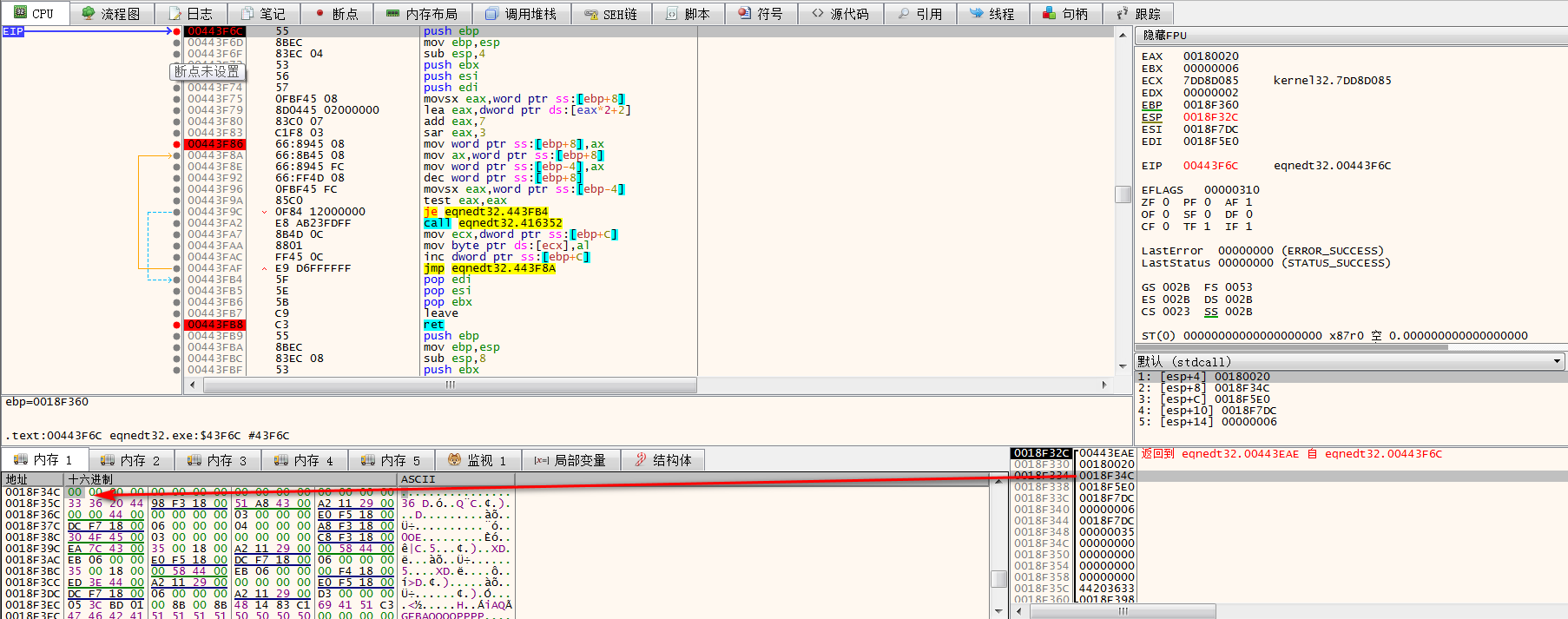
Task: Toggle the CF flag value
Action: (x=1166, y=227)
